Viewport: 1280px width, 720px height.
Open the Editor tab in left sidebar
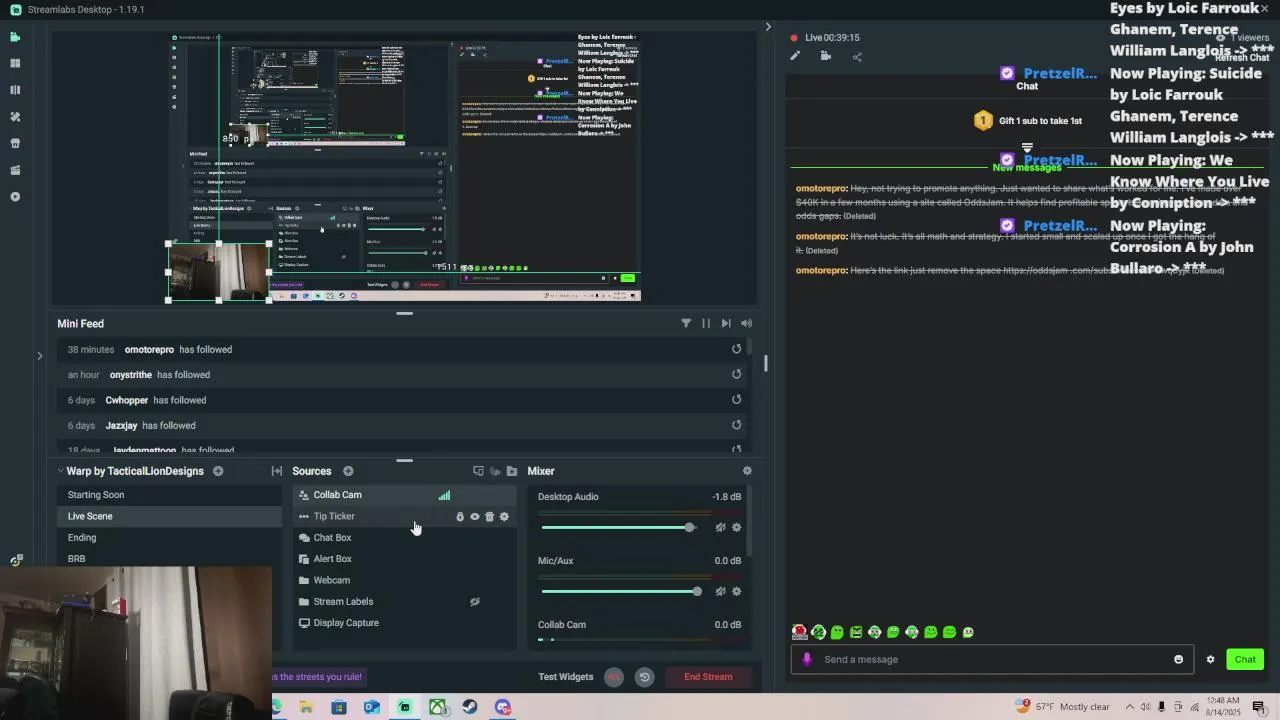click(x=15, y=37)
